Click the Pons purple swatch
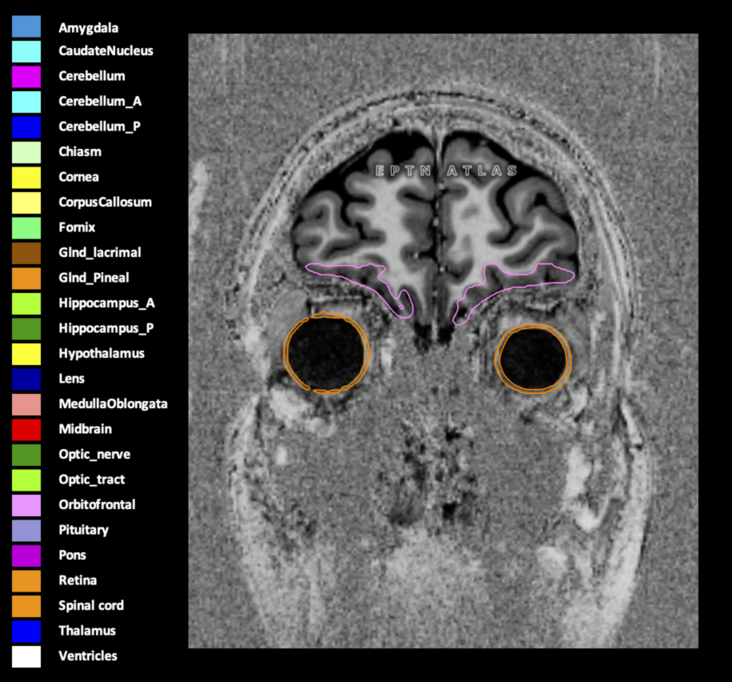Screen dimensions: 732x682 point(26,555)
